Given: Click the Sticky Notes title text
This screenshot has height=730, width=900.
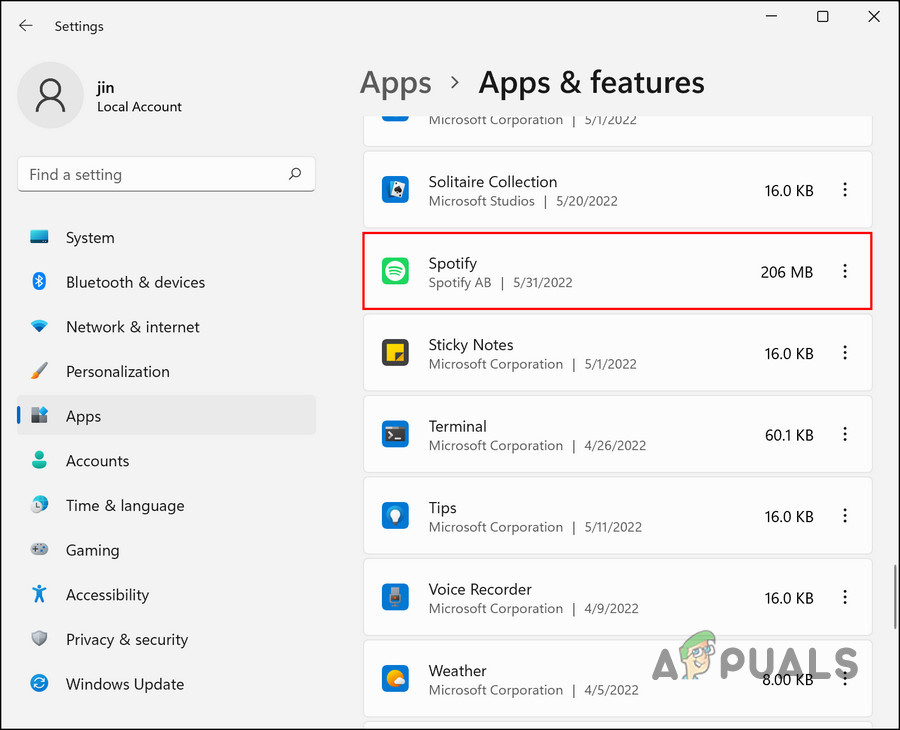Looking at the screenshot, I should pos(471,345).
